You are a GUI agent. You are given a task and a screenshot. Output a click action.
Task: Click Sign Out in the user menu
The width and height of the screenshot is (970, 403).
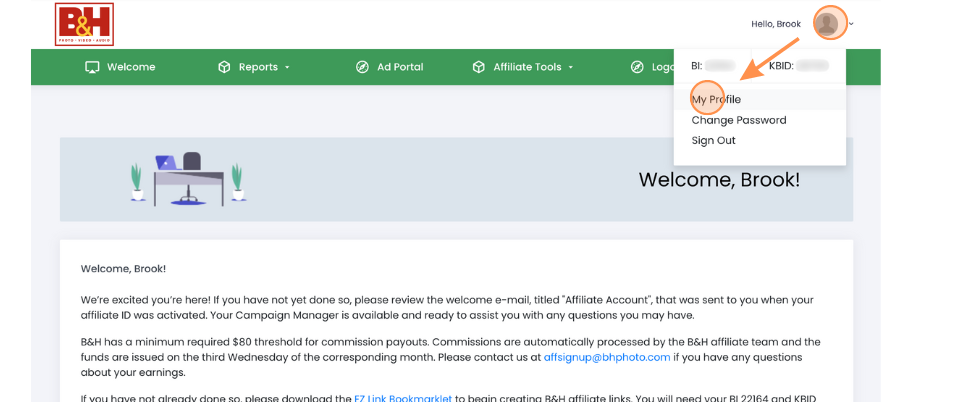point(714,140)
